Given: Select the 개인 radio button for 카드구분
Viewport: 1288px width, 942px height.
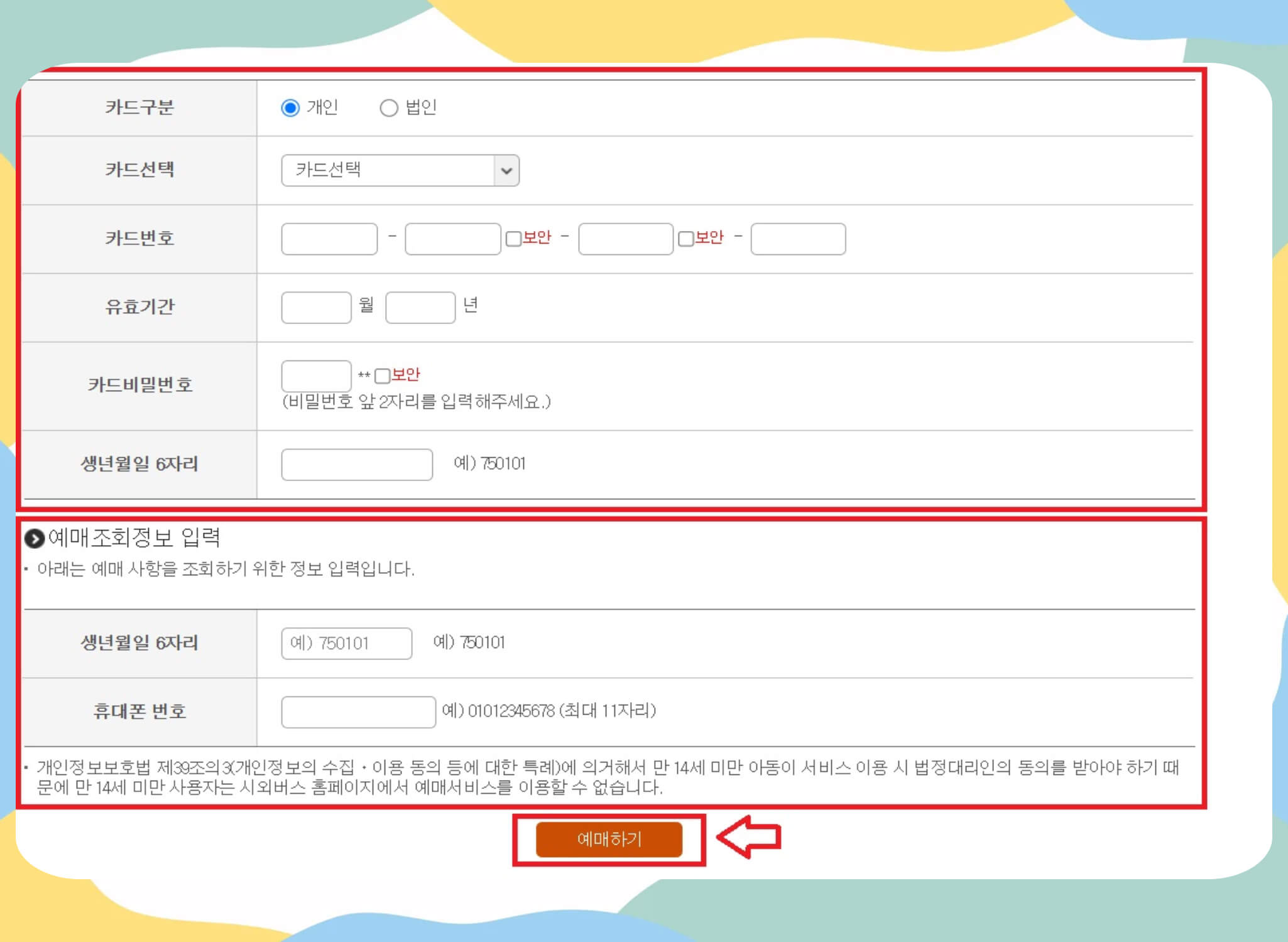Looking at the screenshot, I should click(x=289, y=108).
